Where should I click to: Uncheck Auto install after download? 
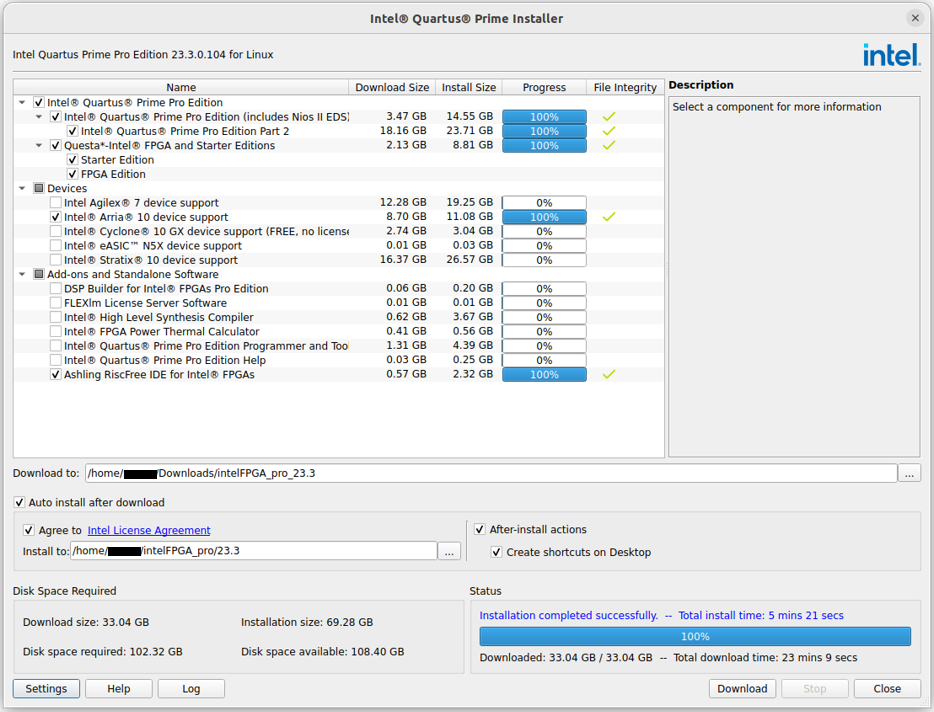point(20,503)
